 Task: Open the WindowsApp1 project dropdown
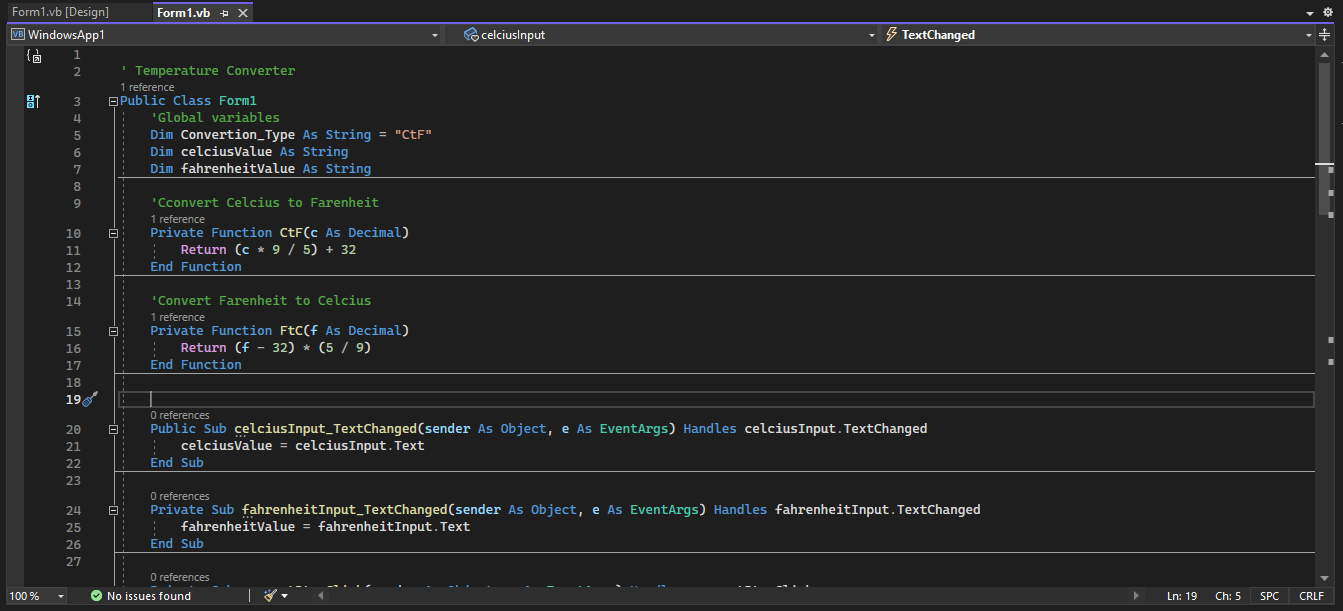coord(225,35)
